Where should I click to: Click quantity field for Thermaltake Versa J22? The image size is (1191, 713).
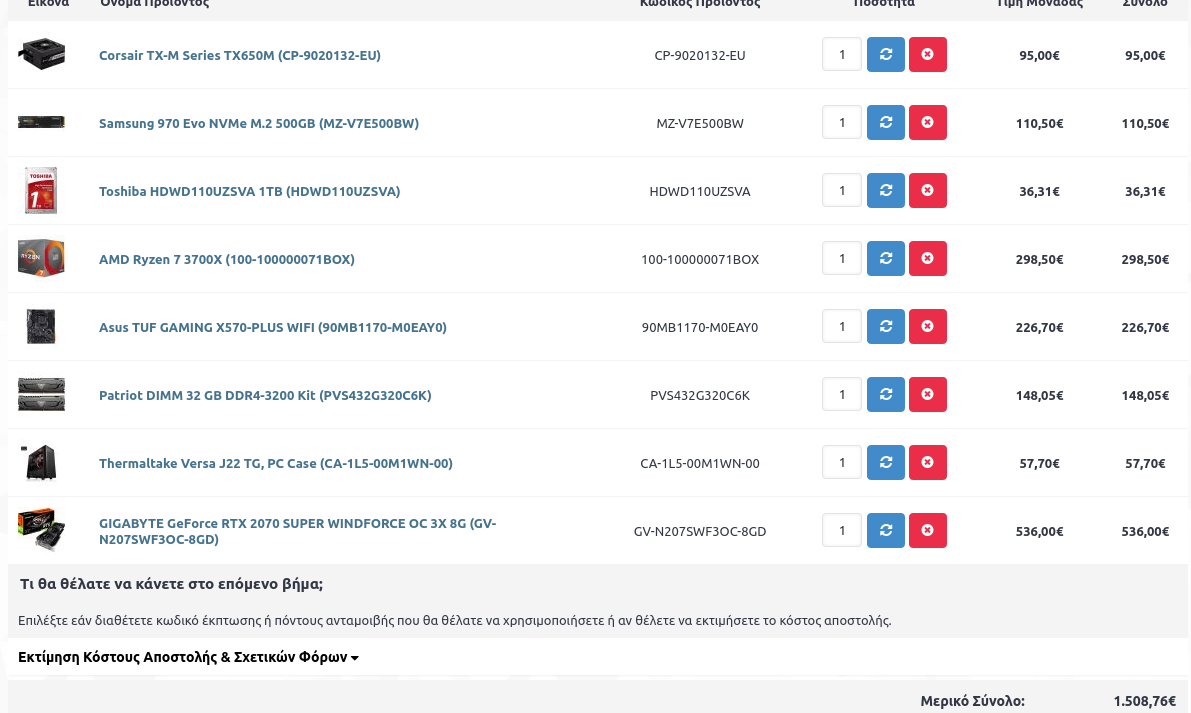click(x=842, y=462)
